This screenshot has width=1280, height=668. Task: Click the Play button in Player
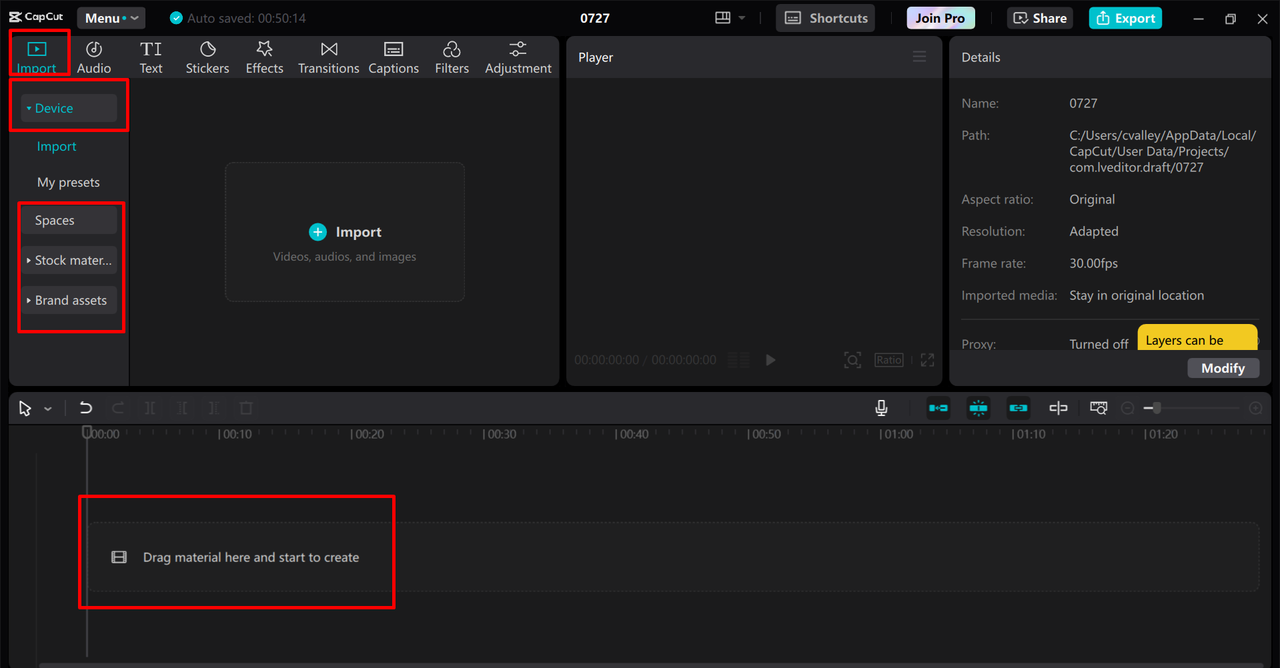[770, 360]
